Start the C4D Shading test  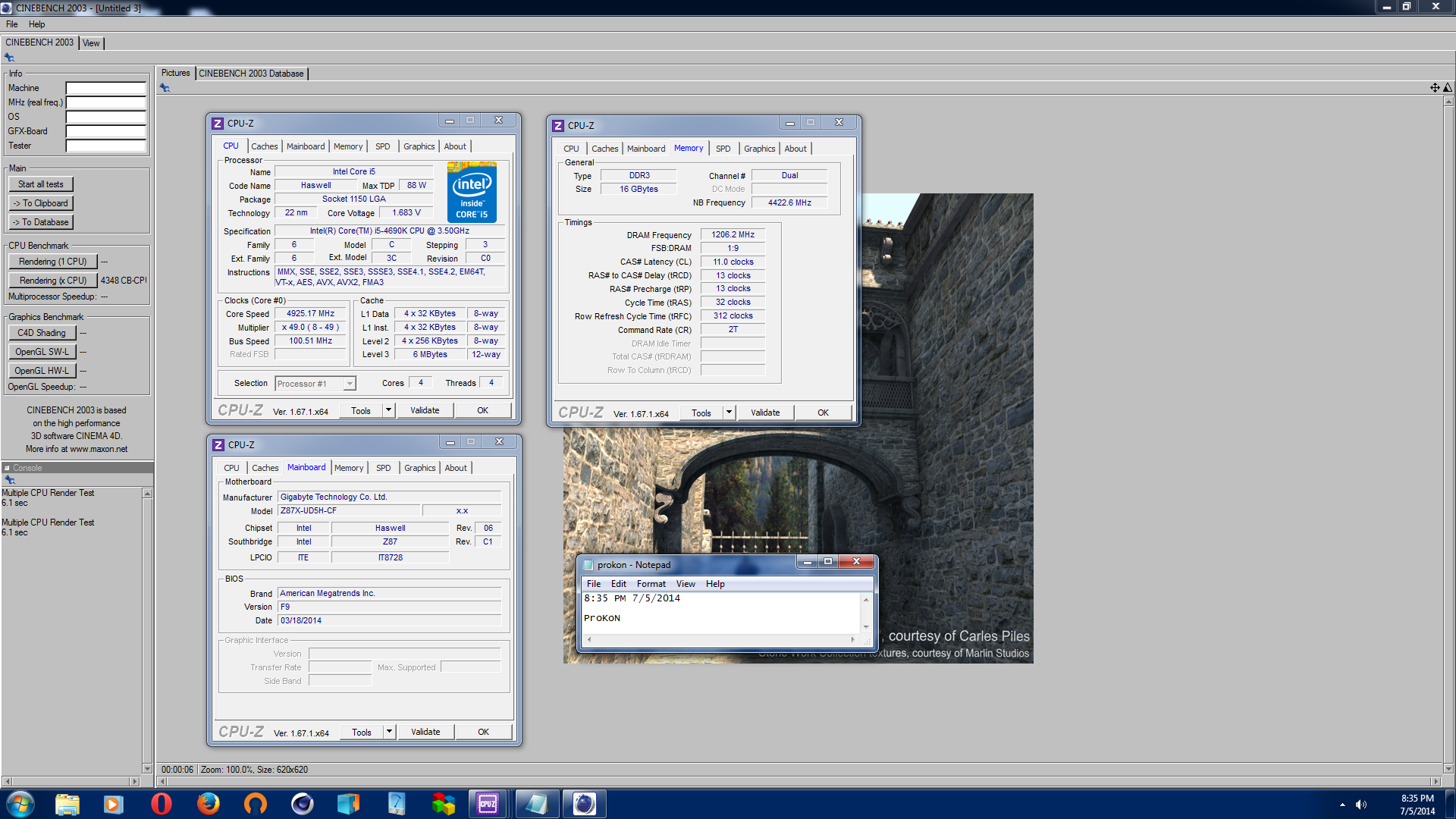coord(42,333)
